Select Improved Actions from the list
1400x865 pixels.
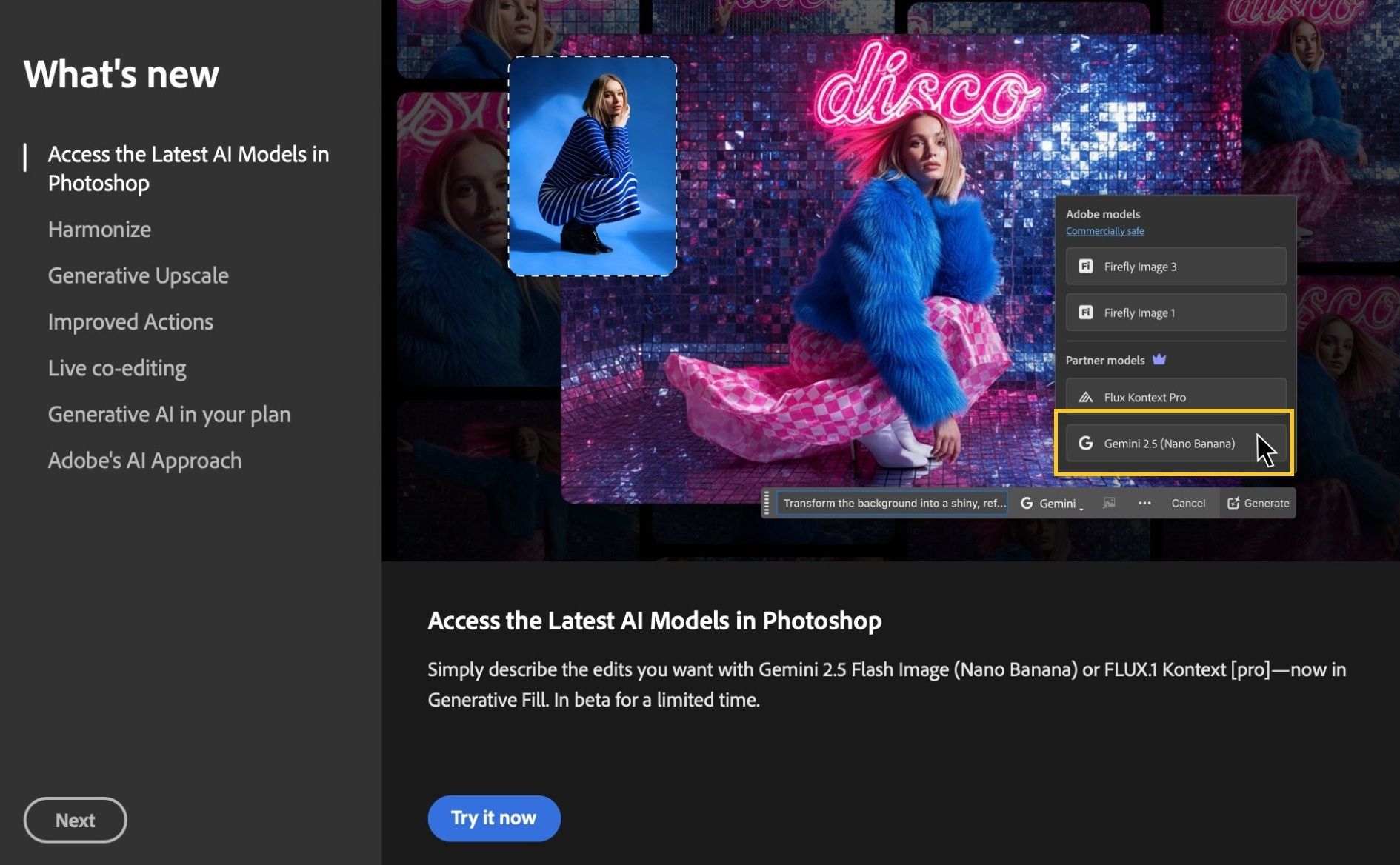coord(130,322)
